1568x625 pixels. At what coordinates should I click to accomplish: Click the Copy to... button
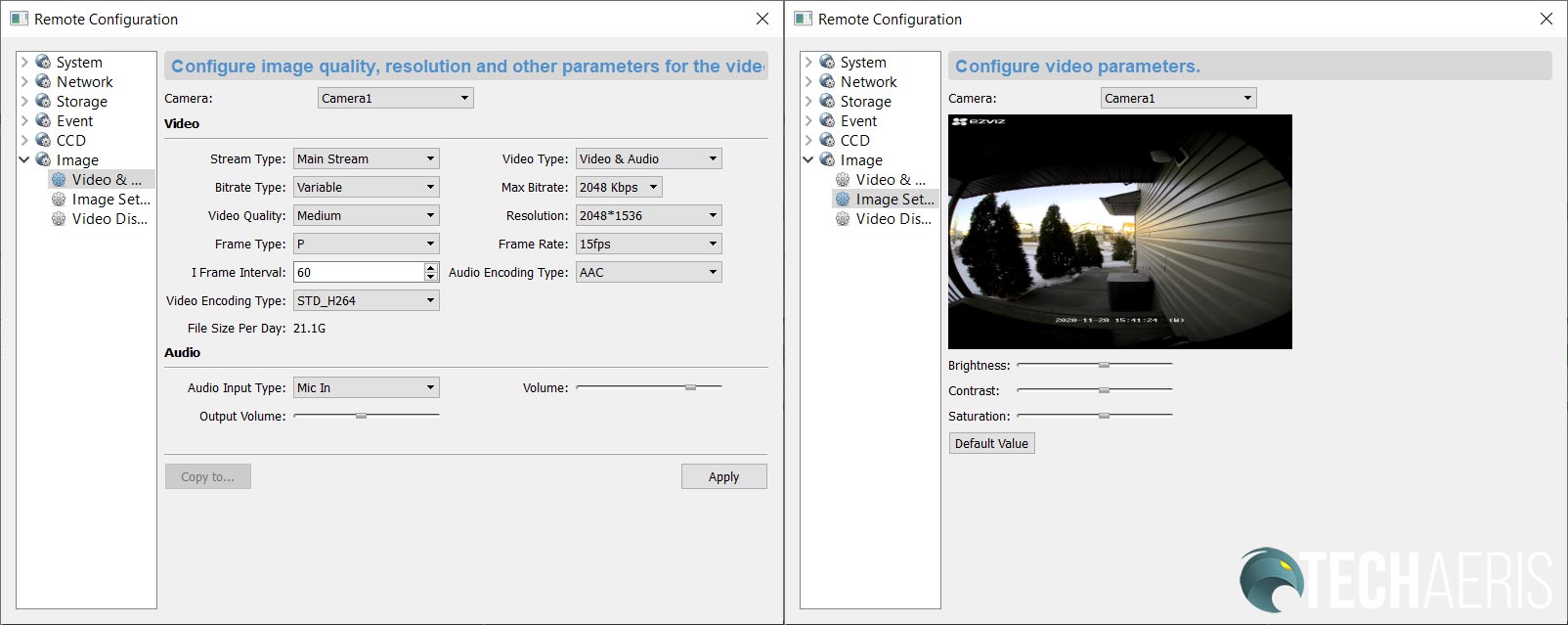207,476
